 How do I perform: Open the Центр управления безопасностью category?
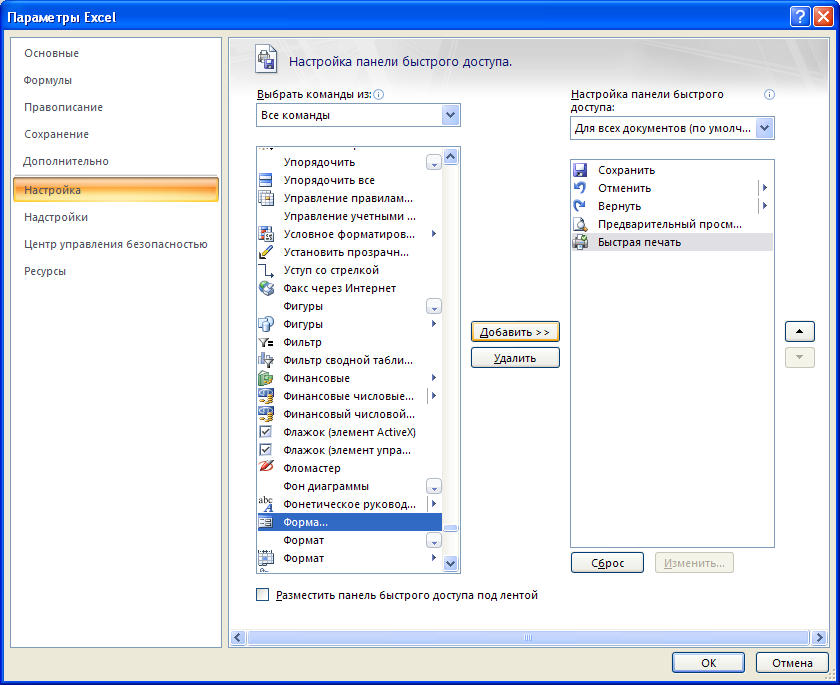pos(116,244)
